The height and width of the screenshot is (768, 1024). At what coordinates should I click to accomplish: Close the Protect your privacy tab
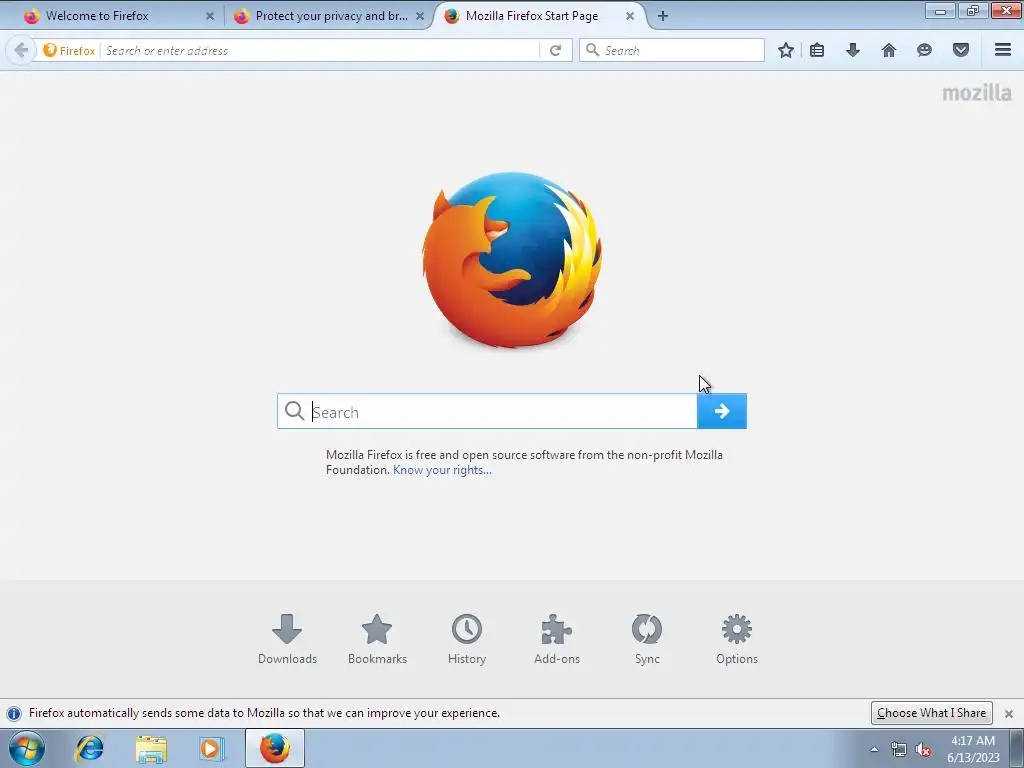tap(420, 16)
